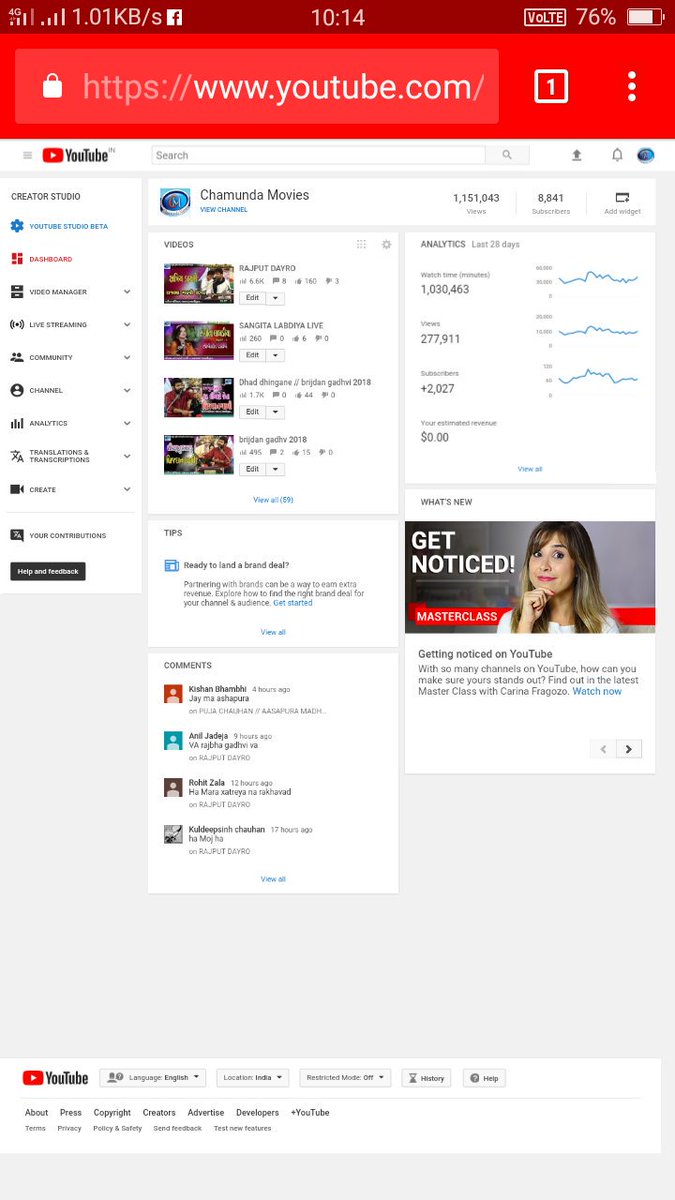This screenshot has height=1200, width=675.
Task: Open Edit dropdown arrow for RAJPUT DAYRO
Action: (x=275, y=298)
